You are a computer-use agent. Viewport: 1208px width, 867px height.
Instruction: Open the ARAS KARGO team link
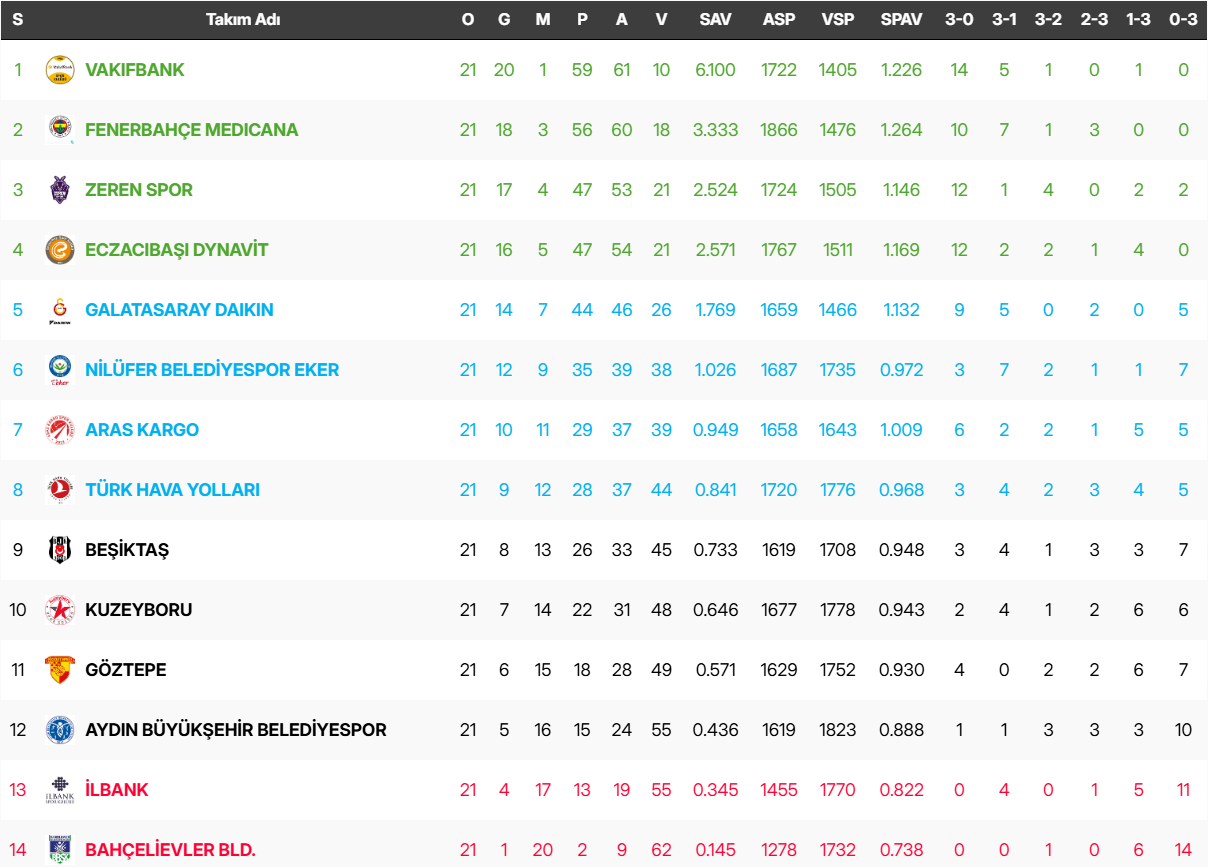(x=142, y=430)
